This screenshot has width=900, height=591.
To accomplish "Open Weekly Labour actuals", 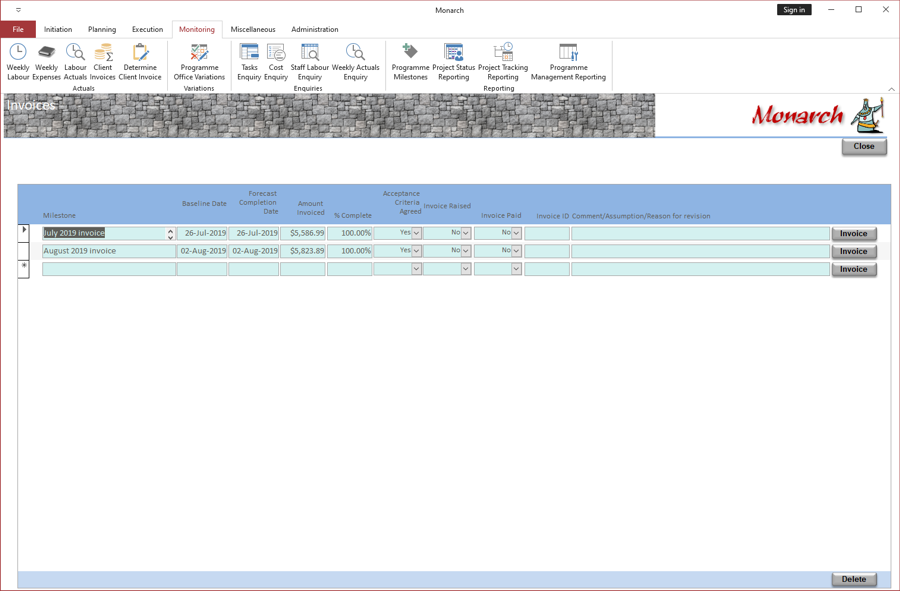I will [x=18, y=62].
